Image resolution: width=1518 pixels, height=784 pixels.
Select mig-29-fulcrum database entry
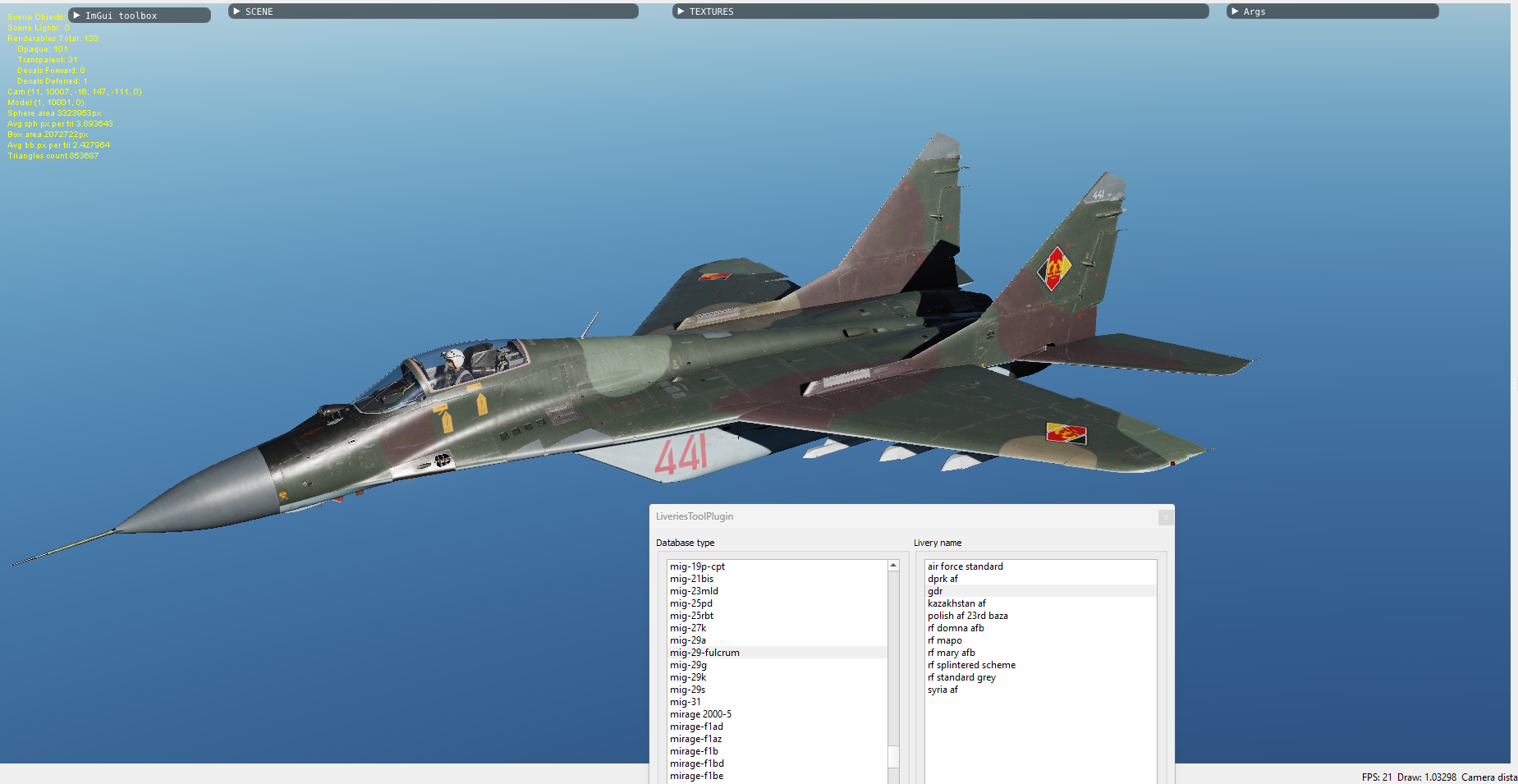pyautogui.click(x=777, y=653)
